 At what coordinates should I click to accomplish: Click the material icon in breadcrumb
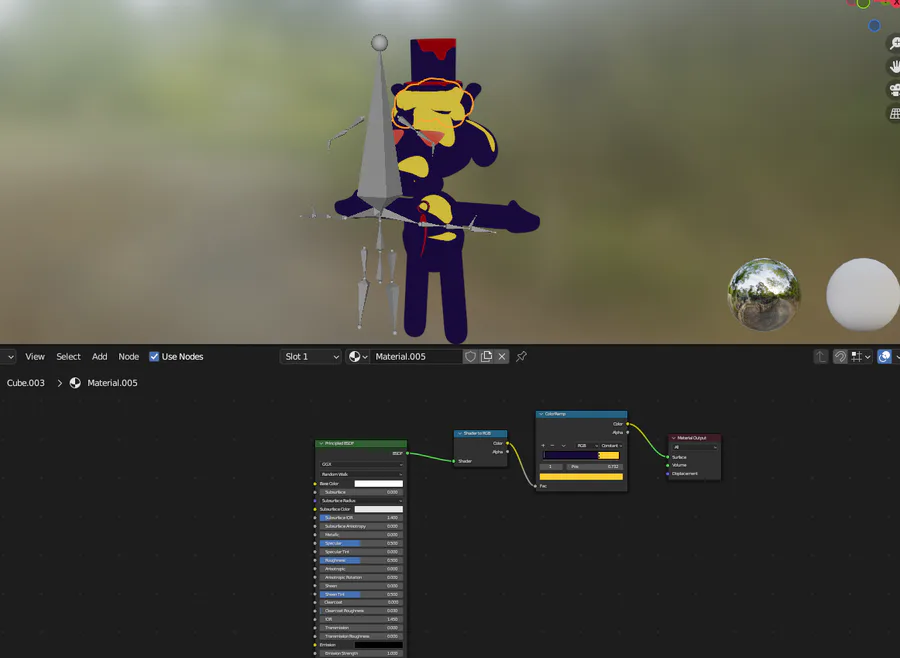[x=75, y=383]
